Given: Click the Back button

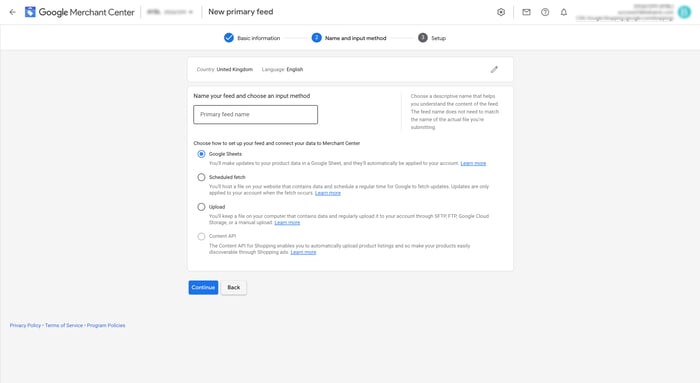Looking at the screenshot, I should tap(233, 287).
